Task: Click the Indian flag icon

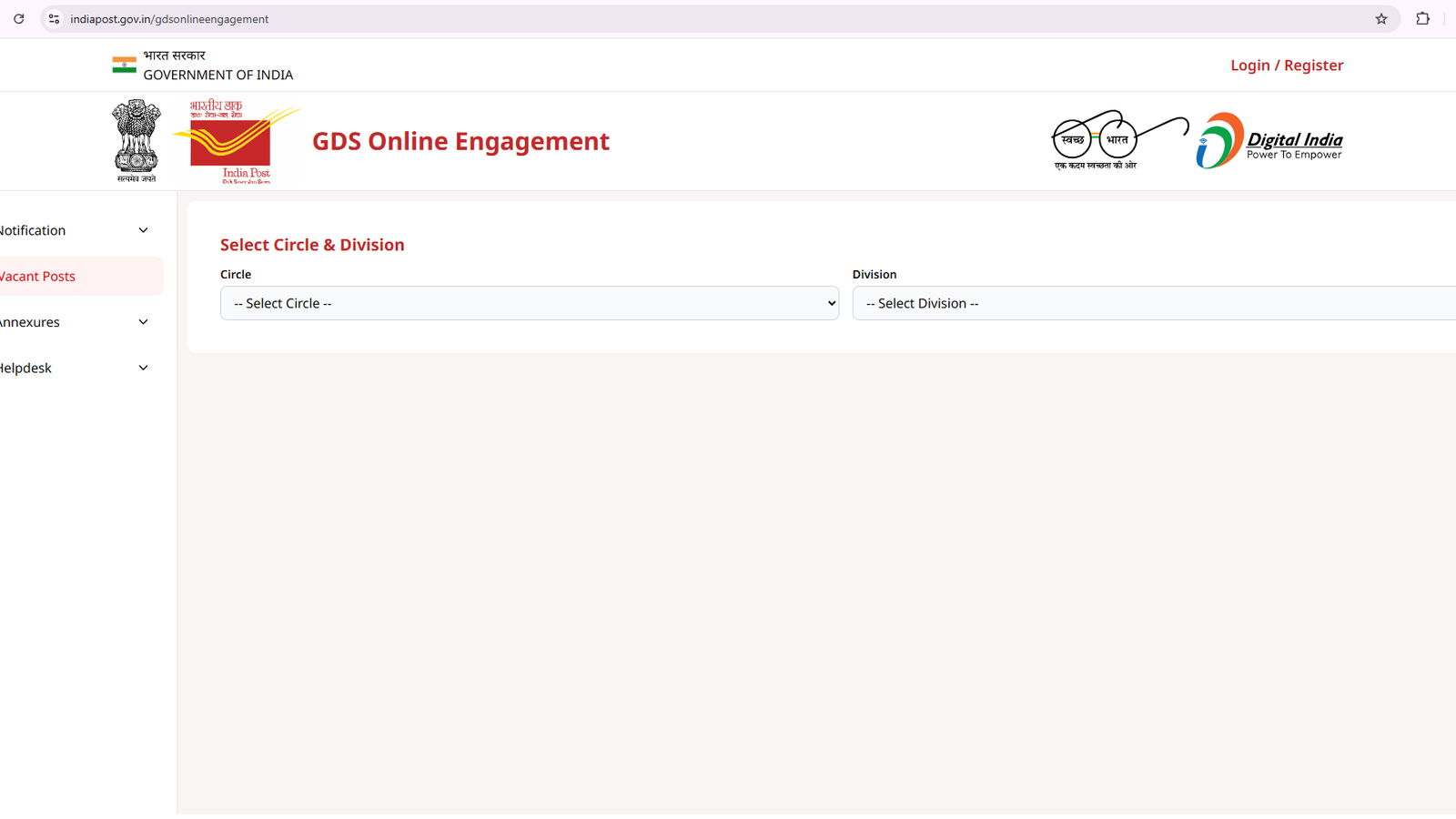Action: click(124, 65)
